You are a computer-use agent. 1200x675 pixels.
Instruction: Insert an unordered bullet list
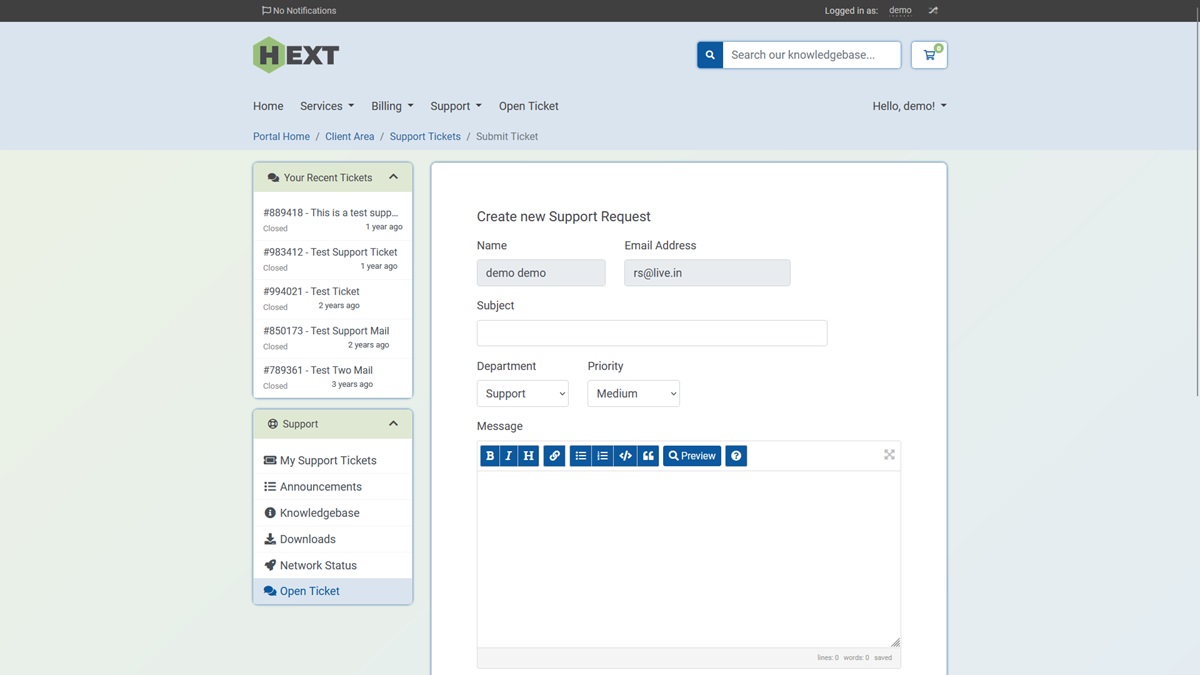[580, 456]
